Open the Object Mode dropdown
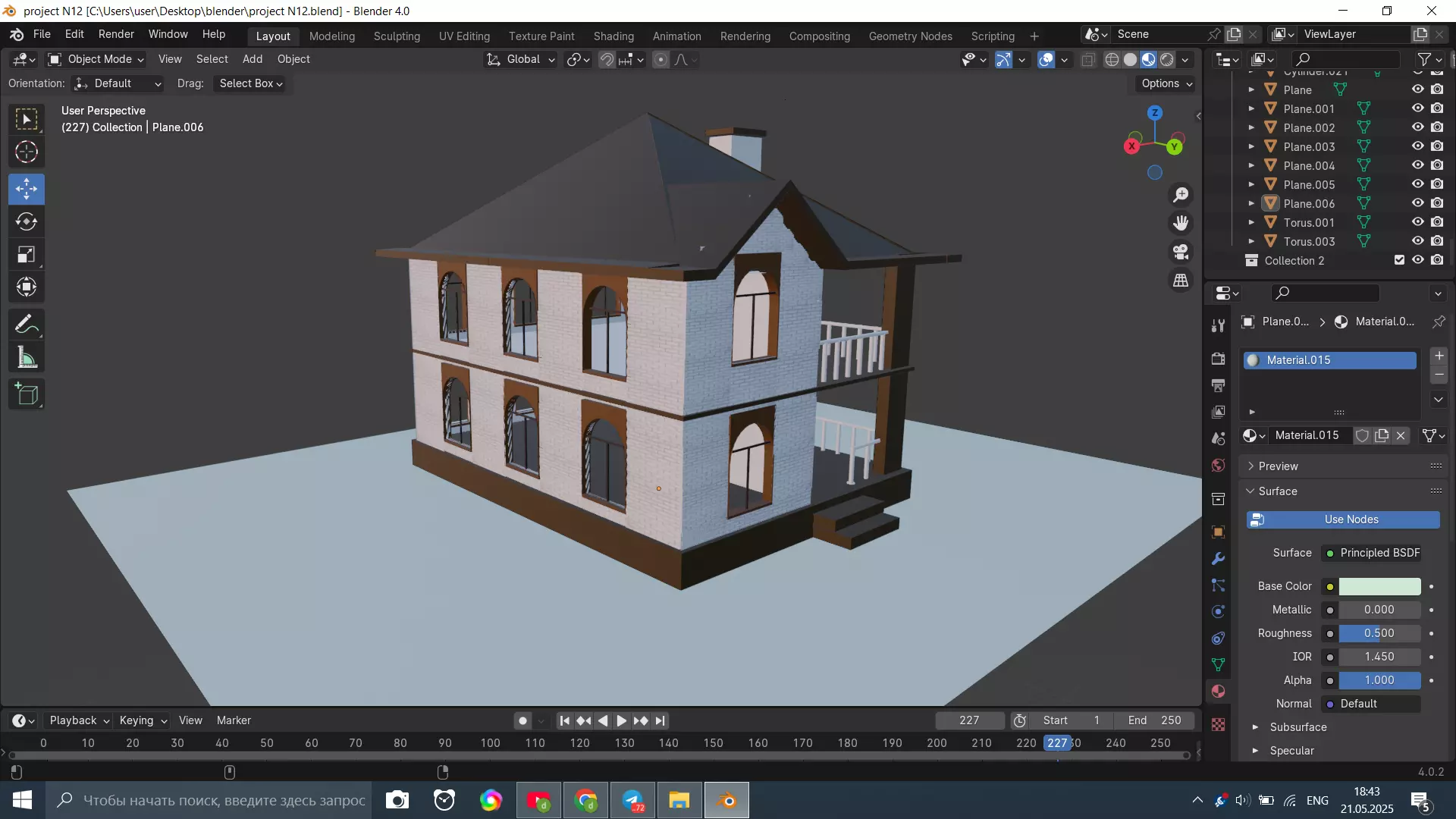Image resolution: width=1456 pixels, height=819 pixels. tap(96, 59)
